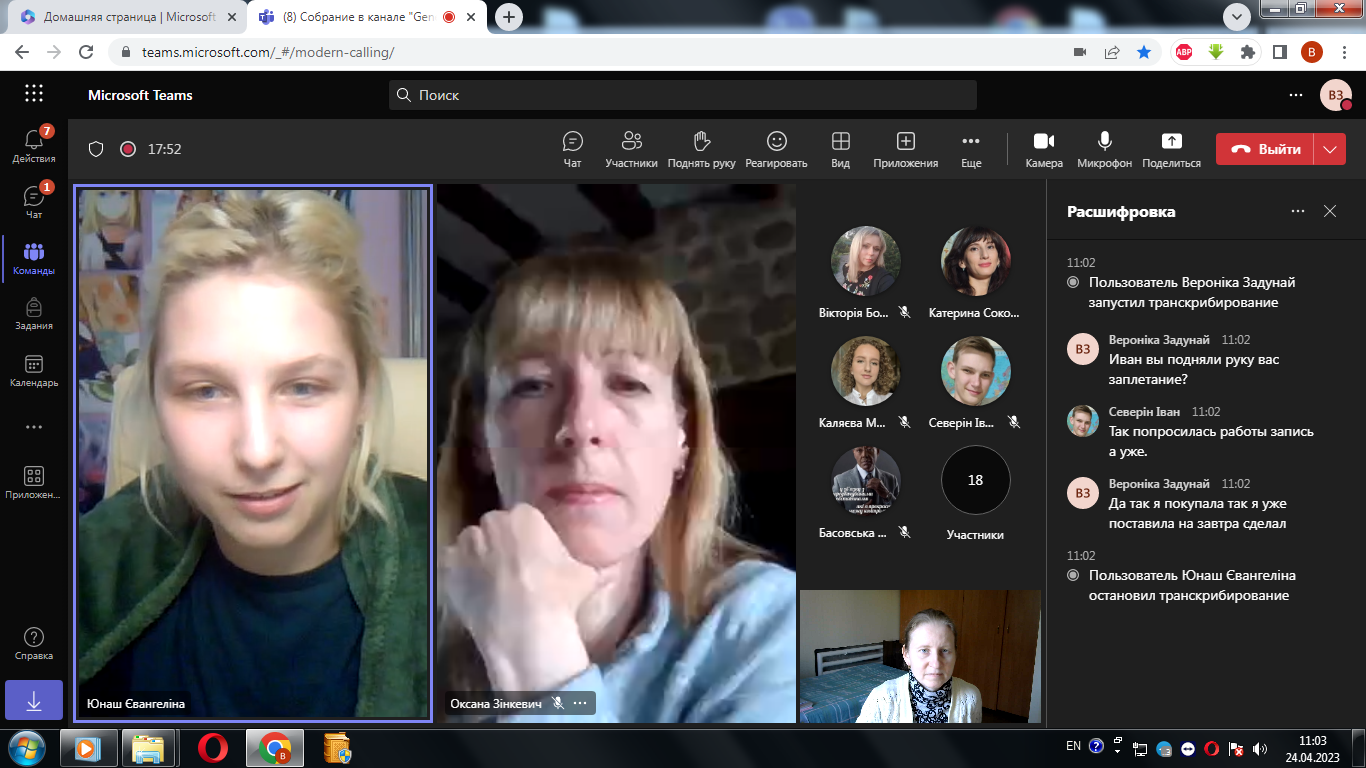The height and width of the screenshot is (768, 1366).
Task: Expand the arrow next to Выйти
Action: coord(1329,149)
